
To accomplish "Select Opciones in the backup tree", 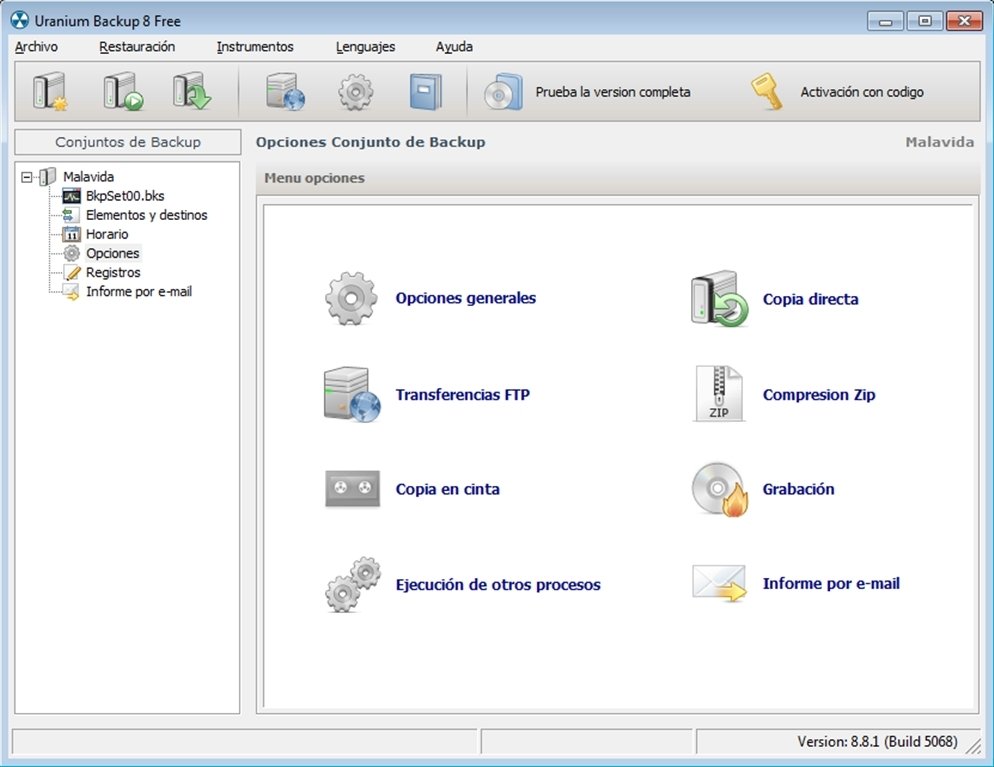I will (x=112, y=254).
